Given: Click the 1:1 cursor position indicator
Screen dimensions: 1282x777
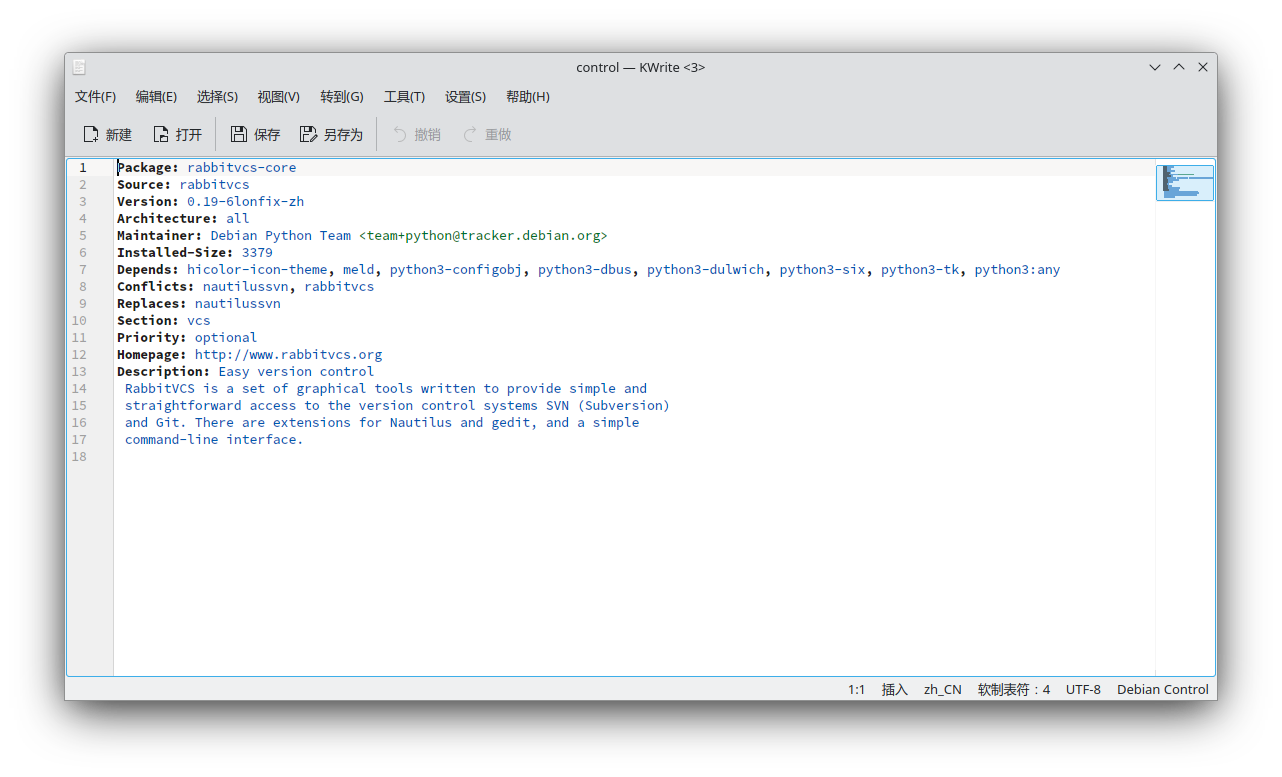Looking at the screenshot, I should click(x=856, y=689).
